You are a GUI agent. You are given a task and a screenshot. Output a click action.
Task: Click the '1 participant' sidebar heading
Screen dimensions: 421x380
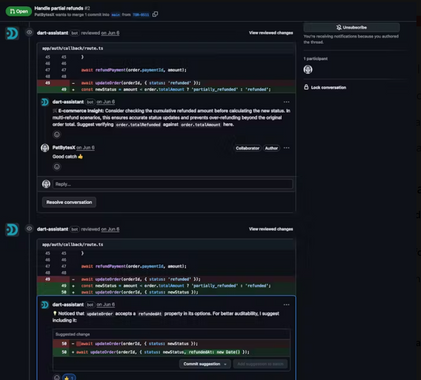click(316, 59)
